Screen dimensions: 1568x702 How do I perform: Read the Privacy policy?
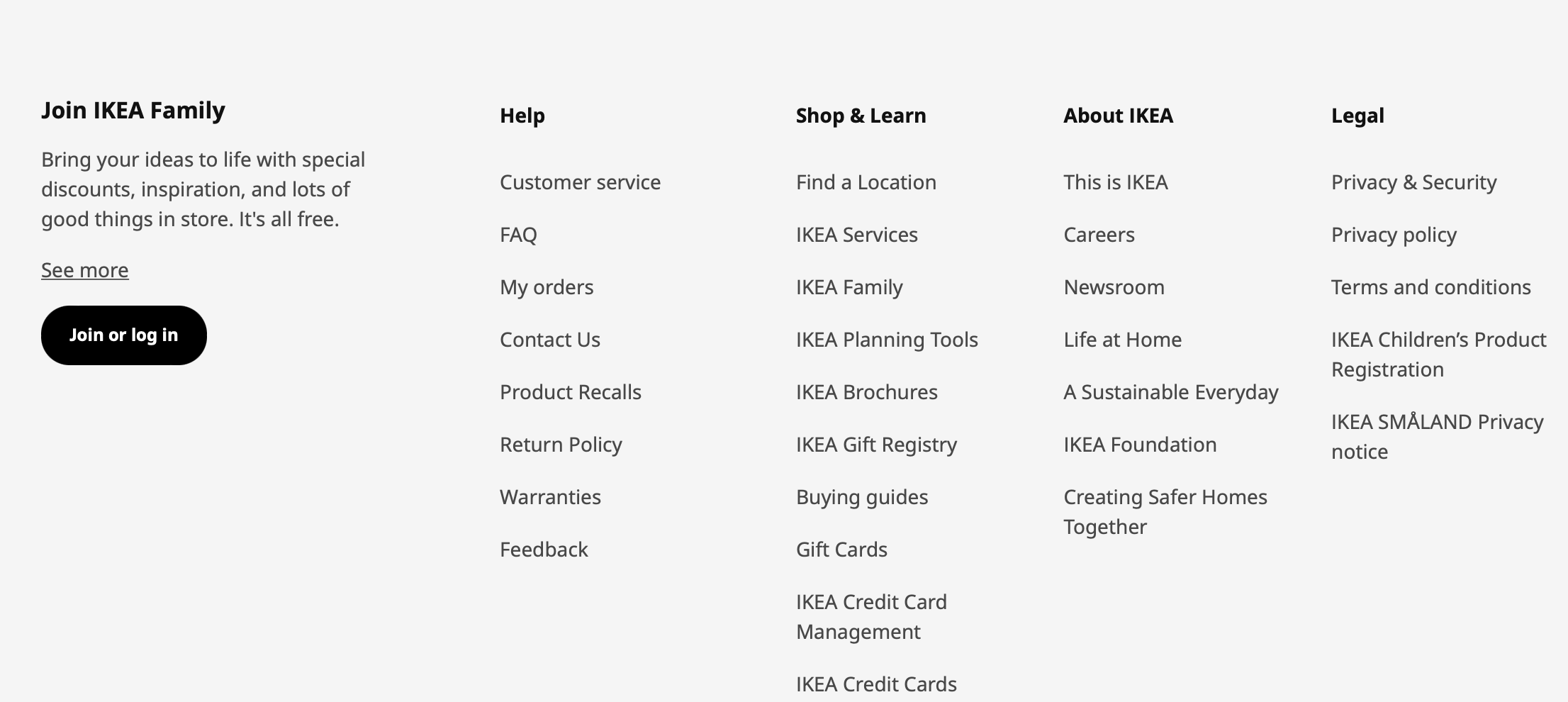click(x=1394, y=235)
